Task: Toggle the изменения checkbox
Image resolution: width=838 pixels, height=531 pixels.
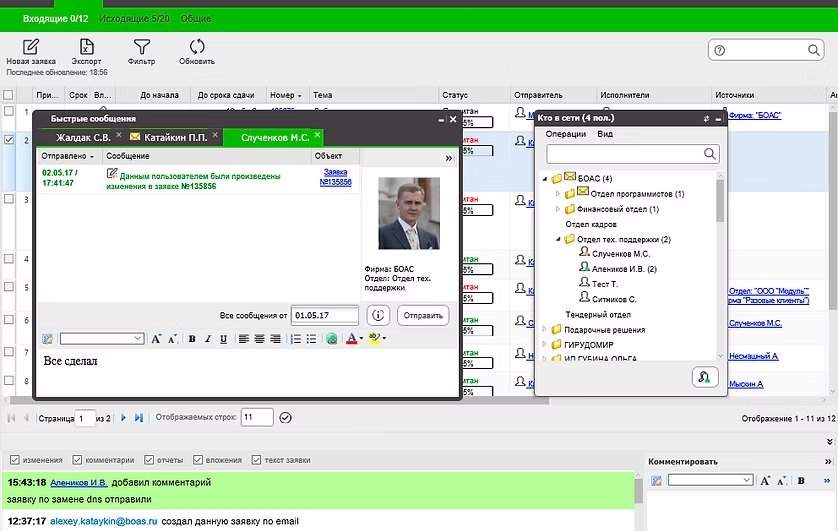Action: point(15,460)
